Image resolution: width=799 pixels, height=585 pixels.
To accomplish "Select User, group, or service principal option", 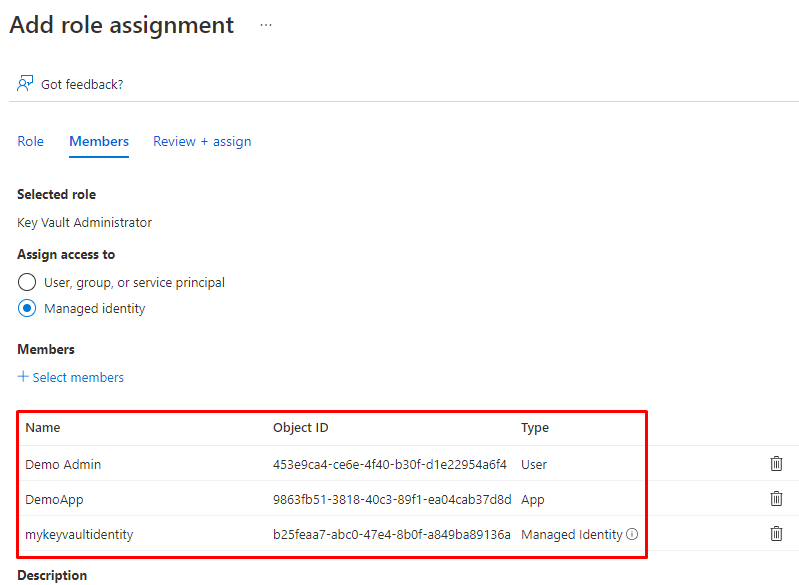I will coord(27,282).
